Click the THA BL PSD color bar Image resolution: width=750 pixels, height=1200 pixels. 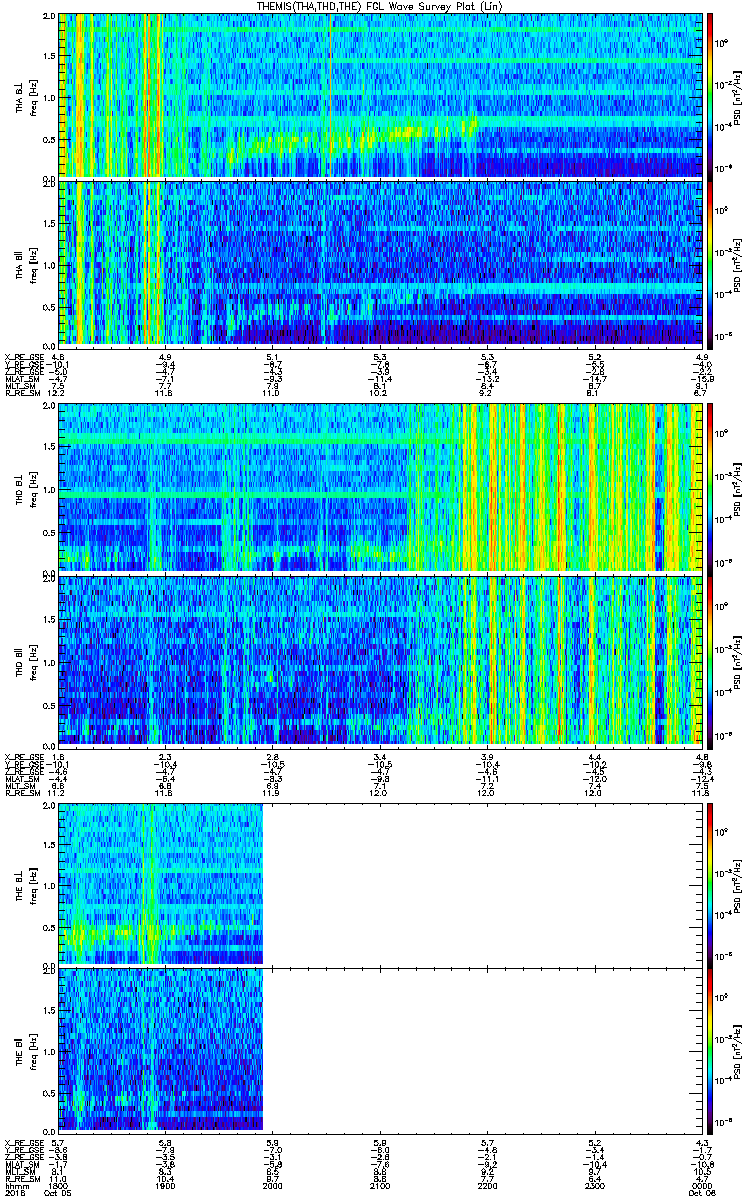(x=711, y=96)
